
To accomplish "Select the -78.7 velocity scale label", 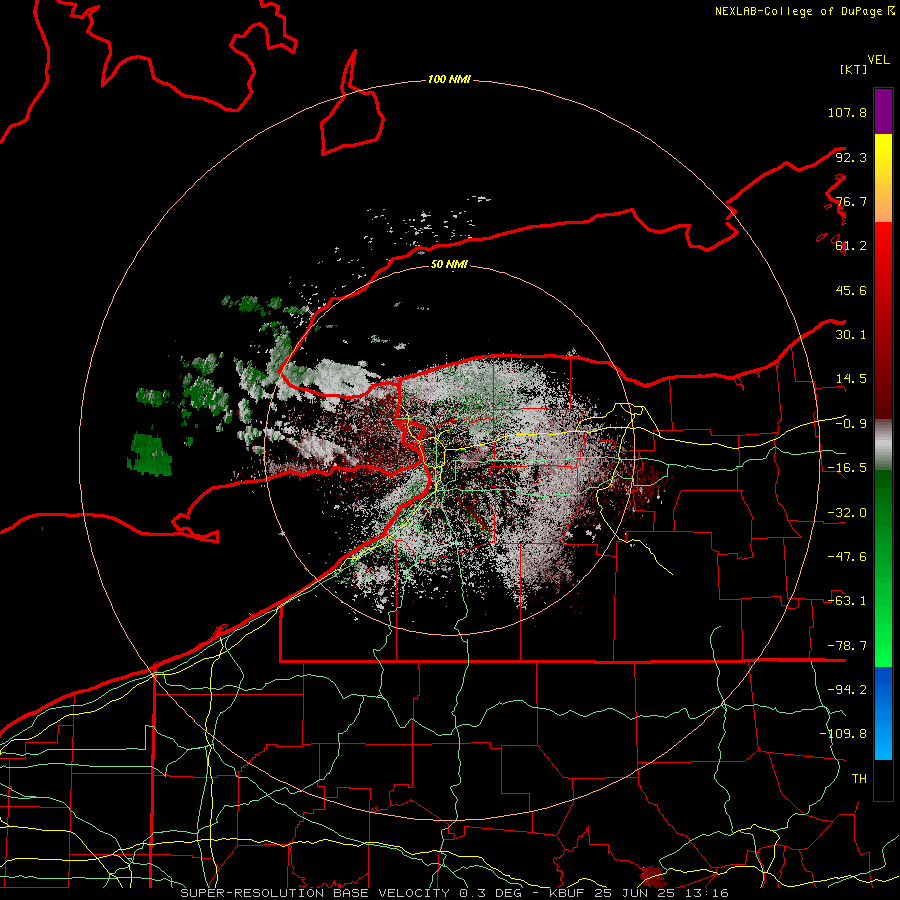I will (x=847, y=646).
